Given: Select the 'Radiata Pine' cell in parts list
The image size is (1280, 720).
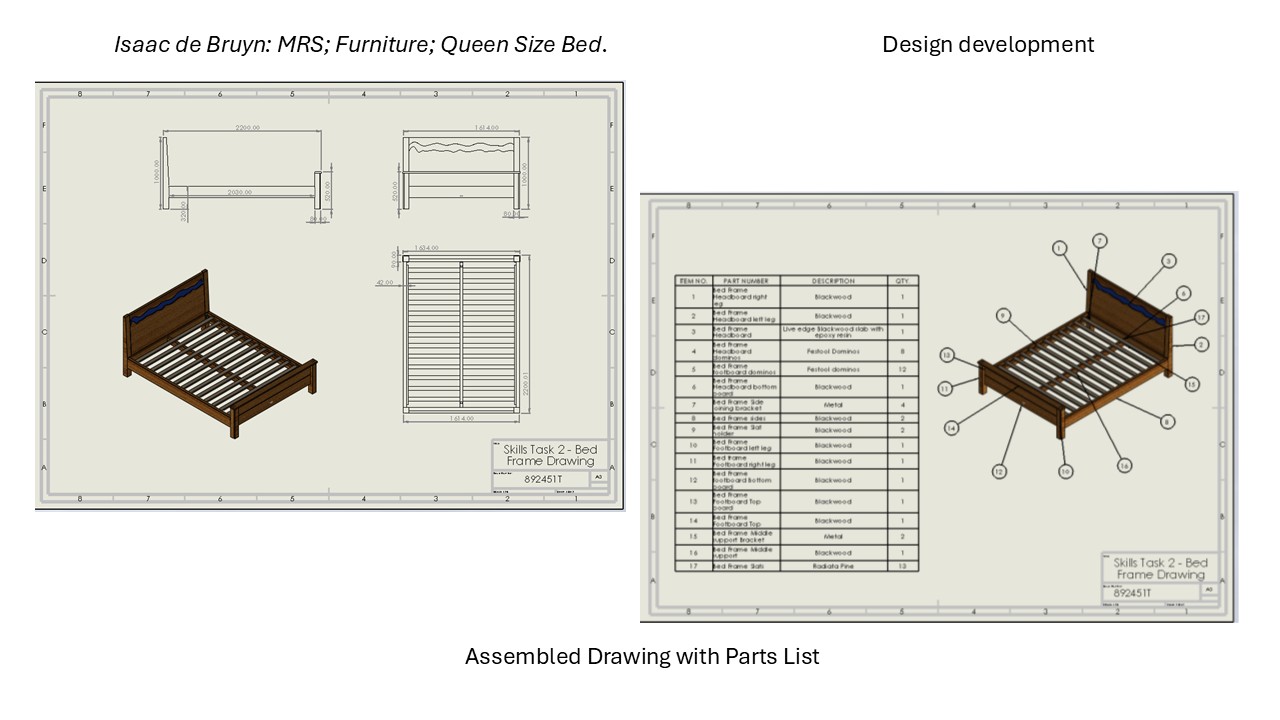Looking at the screenshot, I should click(x=833, y=566).
